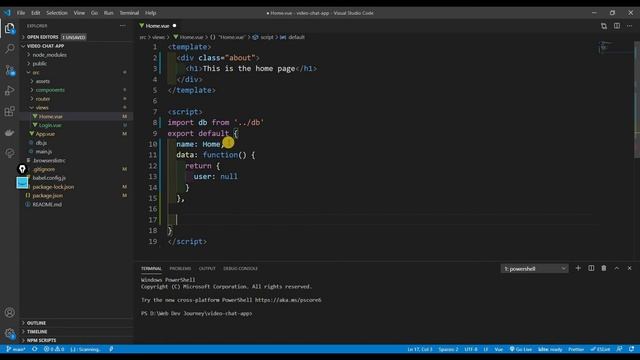Open the Explorer view in activity bar

tap(9, 28)
